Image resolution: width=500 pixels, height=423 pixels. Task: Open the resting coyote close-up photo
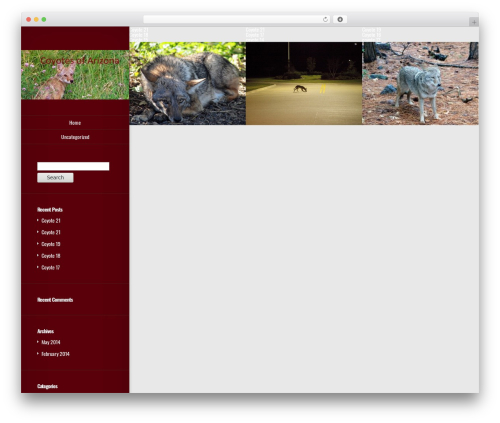[187, 83]
